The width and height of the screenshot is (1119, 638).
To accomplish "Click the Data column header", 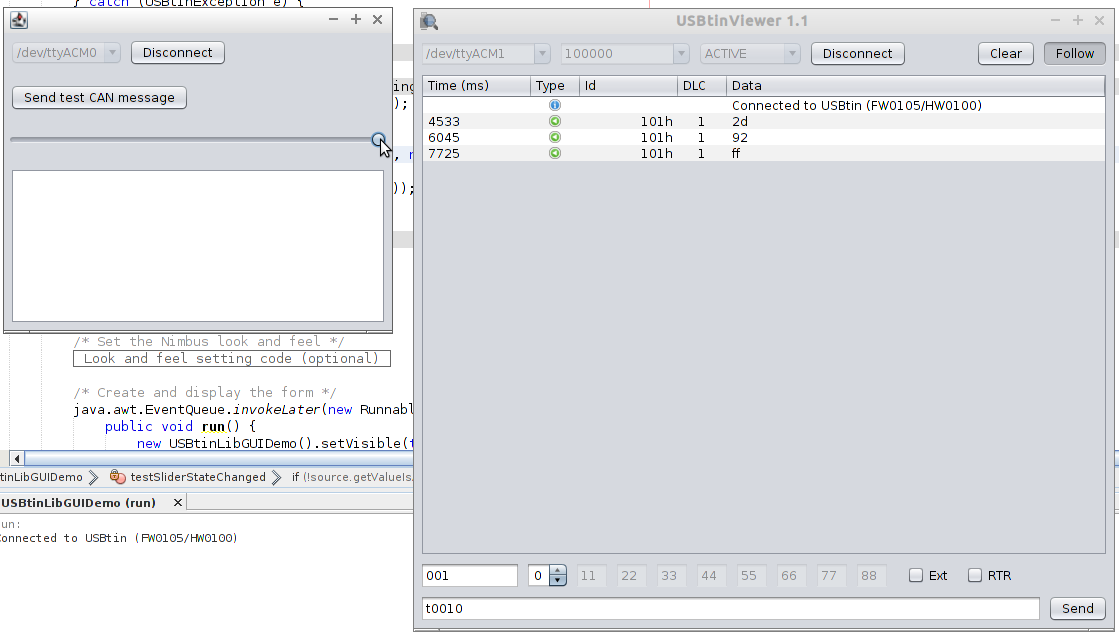I will (x=916, y=86).
